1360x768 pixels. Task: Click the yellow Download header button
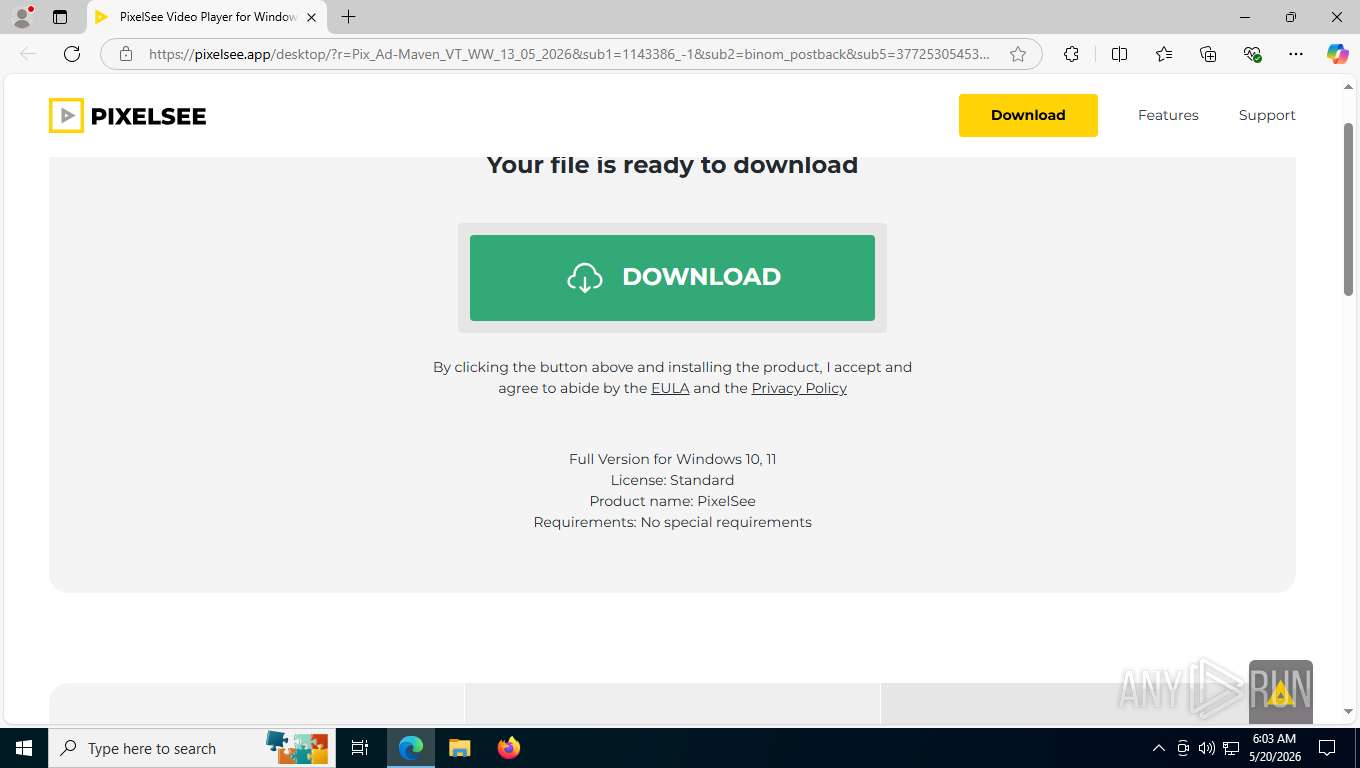1028,115
